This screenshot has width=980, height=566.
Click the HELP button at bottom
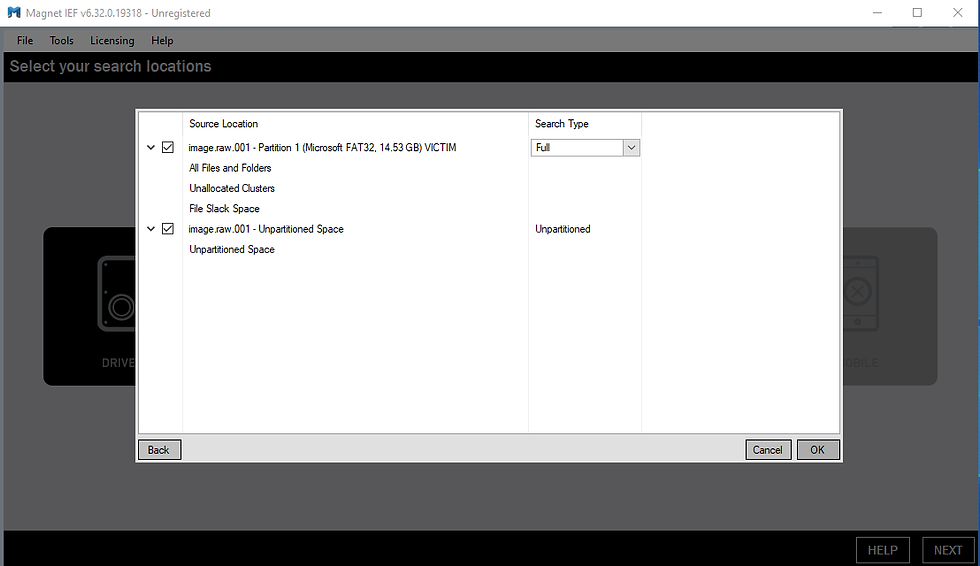(882, 550)
